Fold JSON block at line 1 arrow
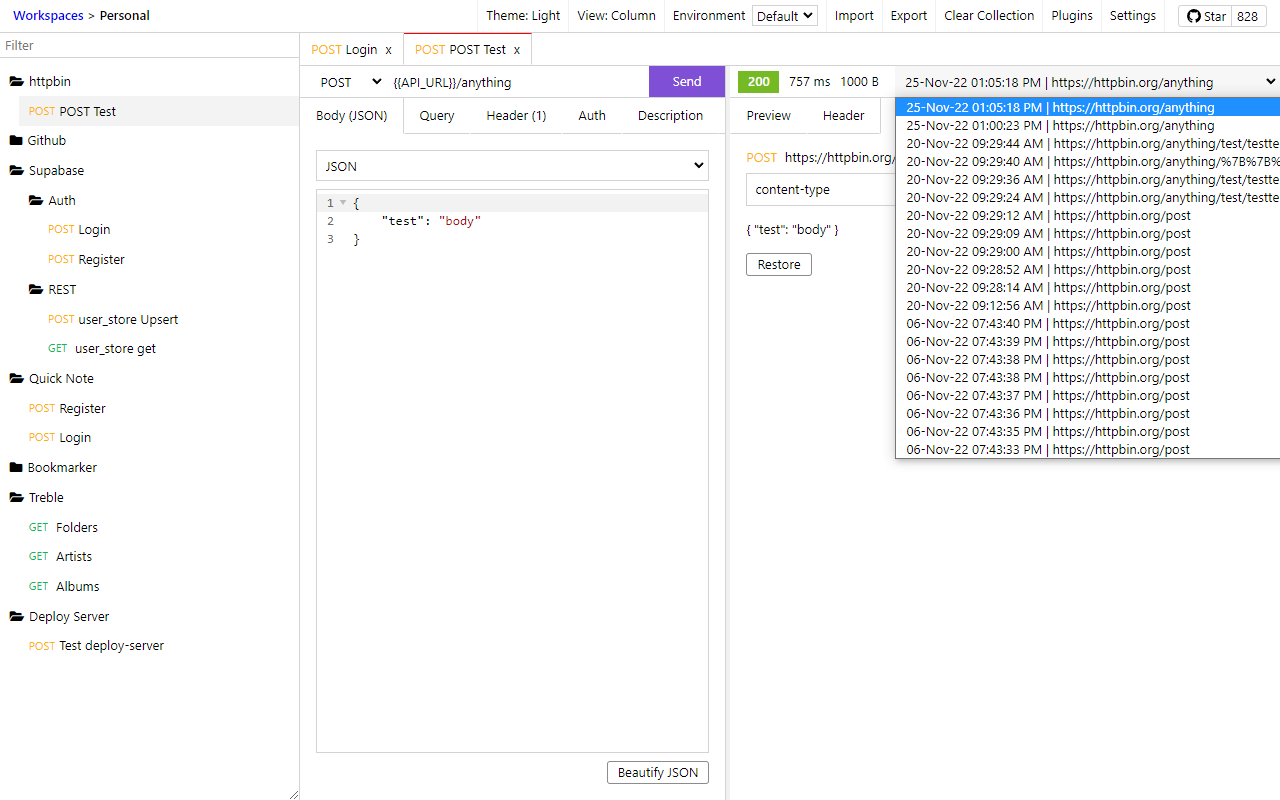Viewport: 1280px width, 800px height. click(343, 203)
